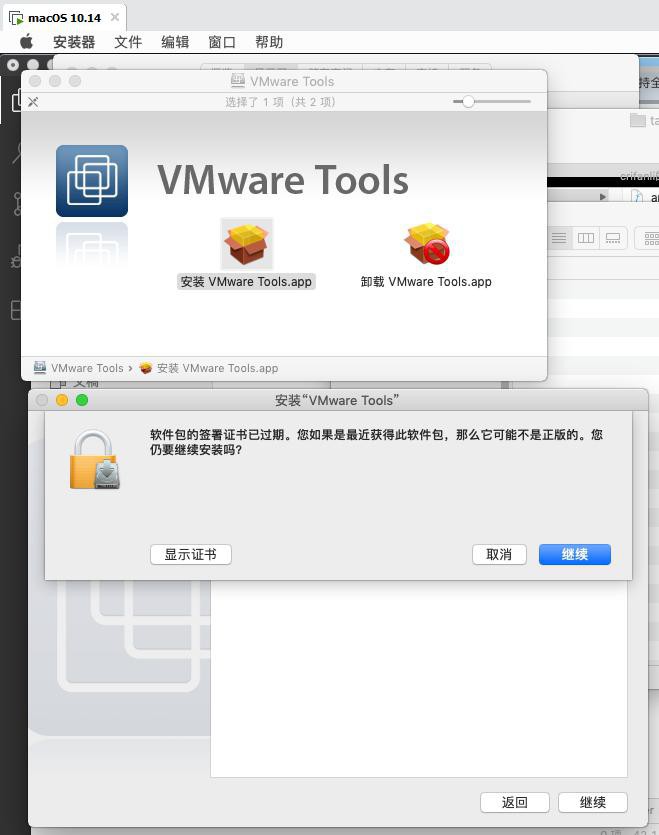Screen dimensions: 659x835
Task: Open the 编辑 menu
Action: (175, 42)
